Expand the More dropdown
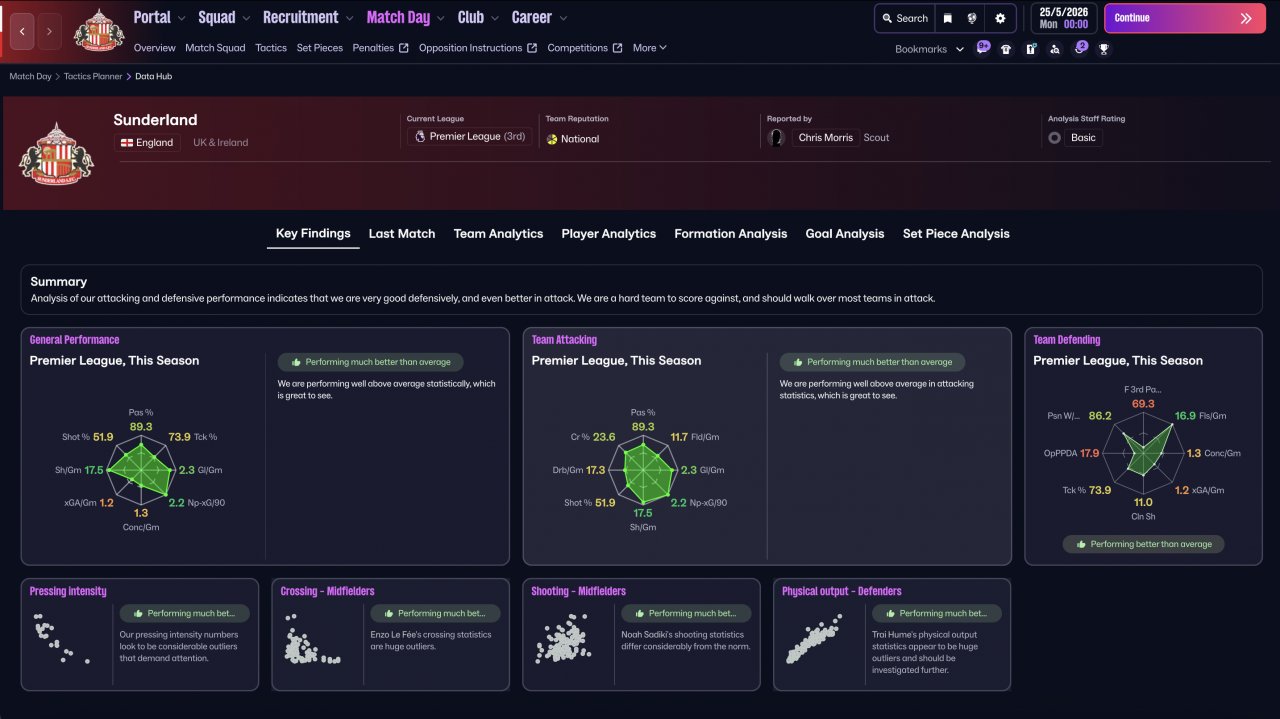 coord(650,48)
